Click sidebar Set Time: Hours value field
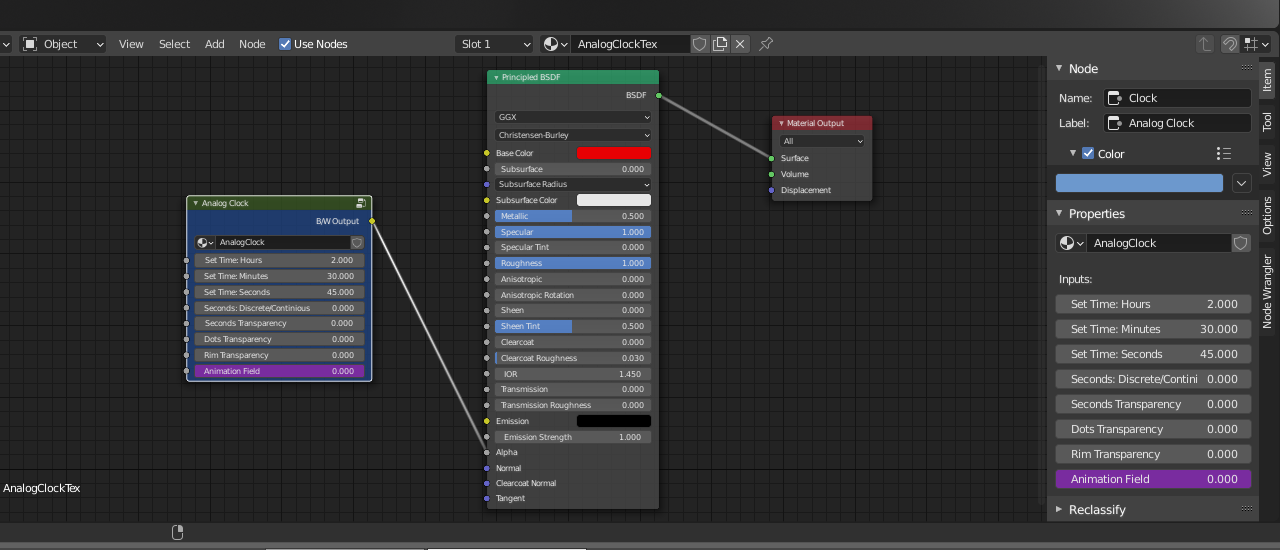 pos(1153,304)
